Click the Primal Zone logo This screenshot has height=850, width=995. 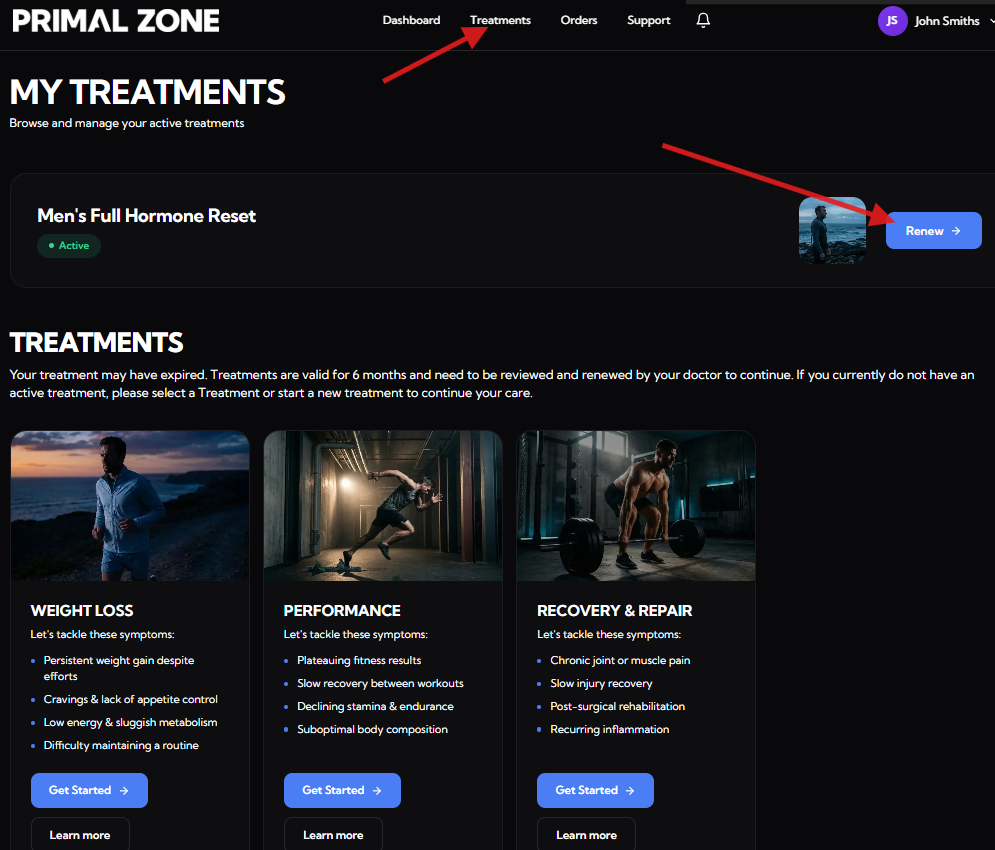click(116, 21)
